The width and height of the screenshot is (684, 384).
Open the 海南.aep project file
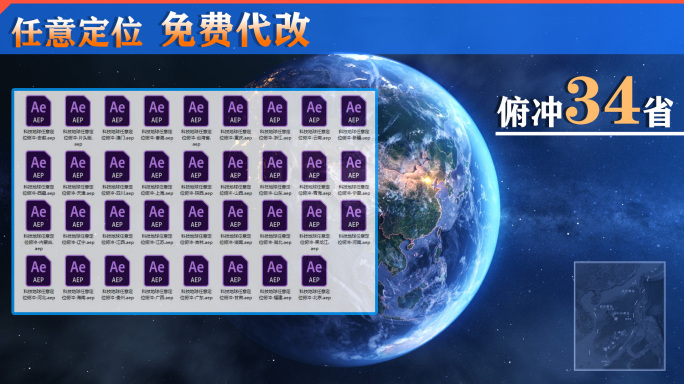pyautogui.click(x=78, y=271)
